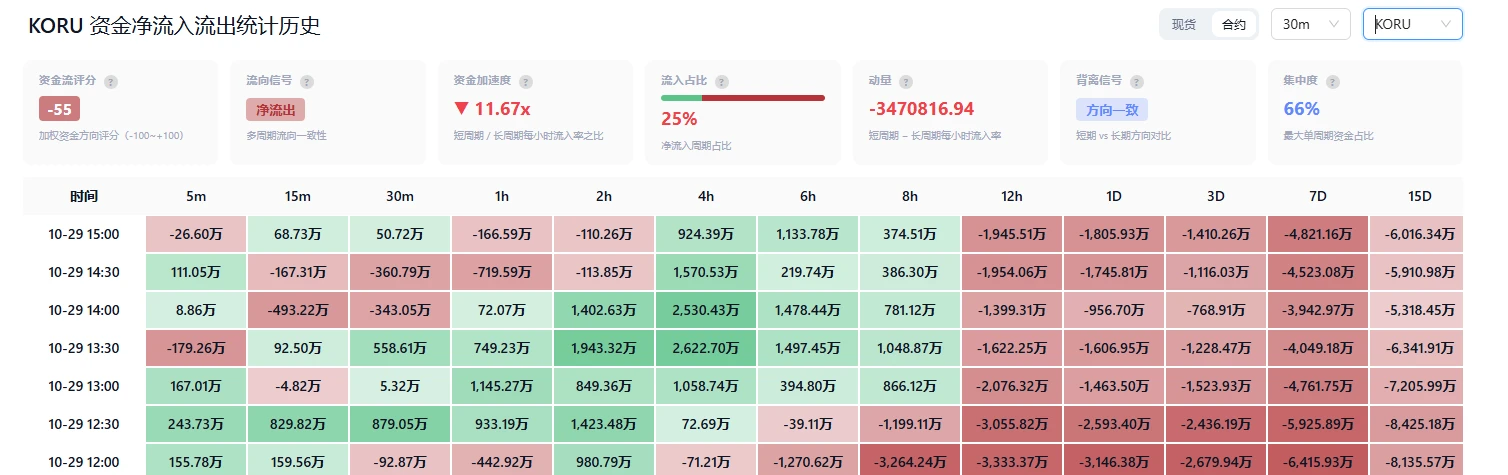Image resolution: width=1508 pixels, height=475 pixels.
Task: Click question mark icon beside 动量
Action: 906,82
